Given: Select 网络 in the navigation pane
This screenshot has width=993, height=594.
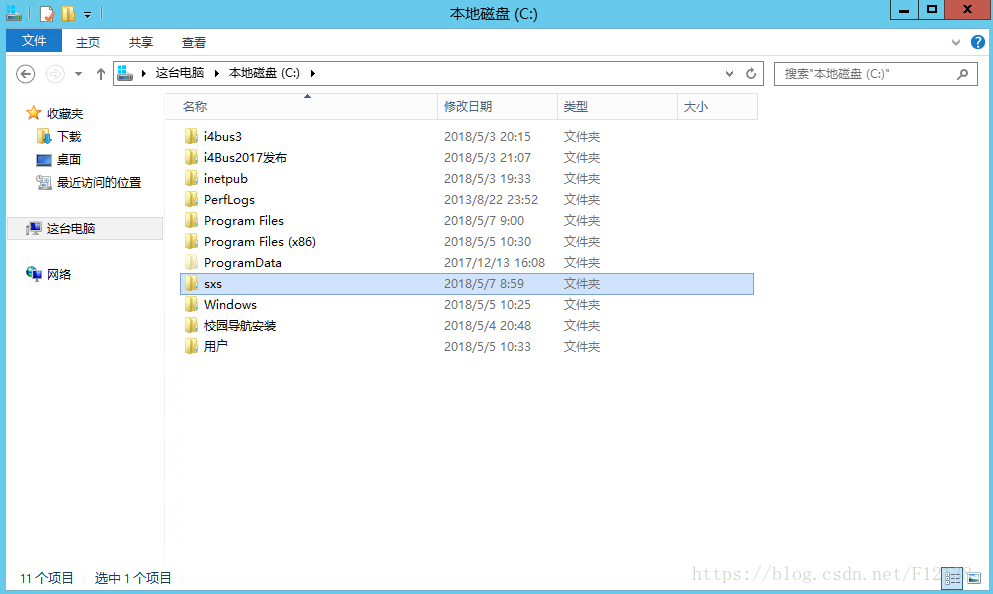Looking at the screenshot, I should click(x=59, y=274).
